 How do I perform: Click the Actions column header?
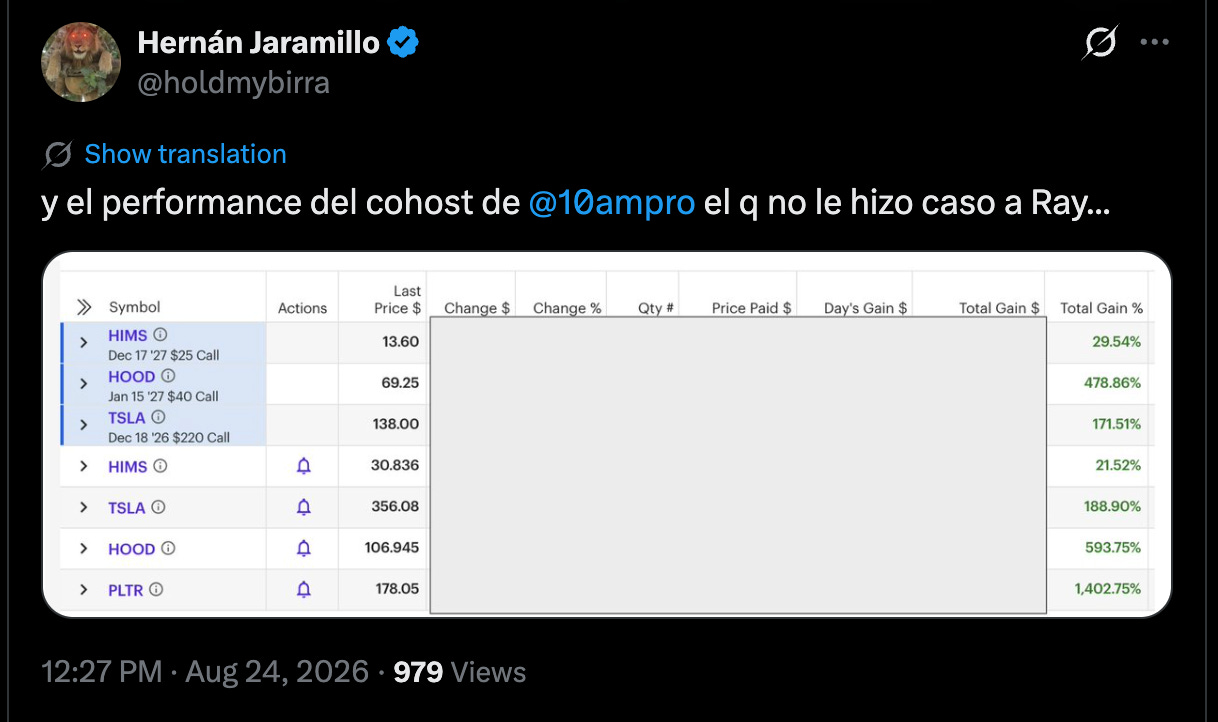pos(303,308)
